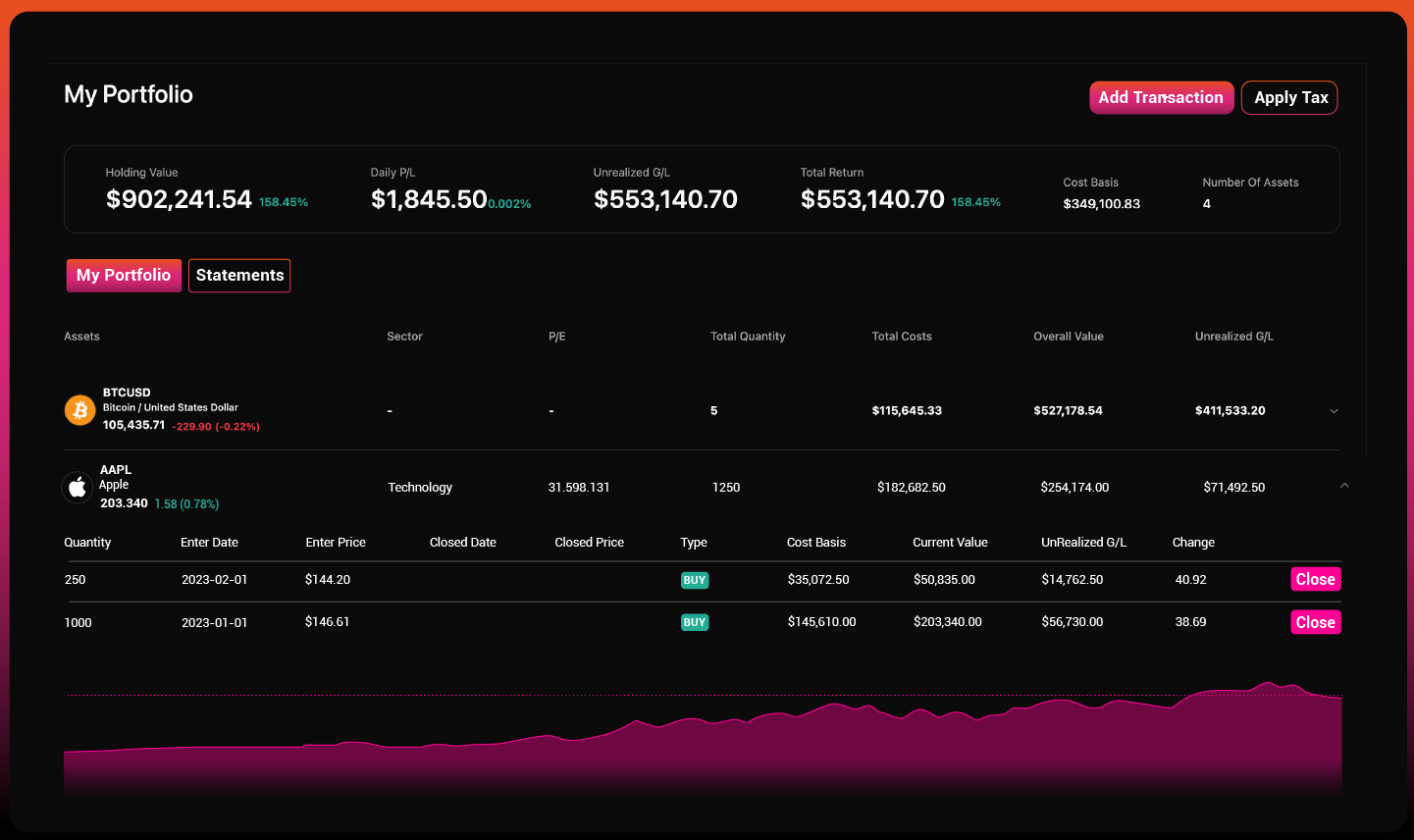Viewport: 1414px width, 840px height.
Task: Click the Apple logo icon
Action: tap(78, 488)
